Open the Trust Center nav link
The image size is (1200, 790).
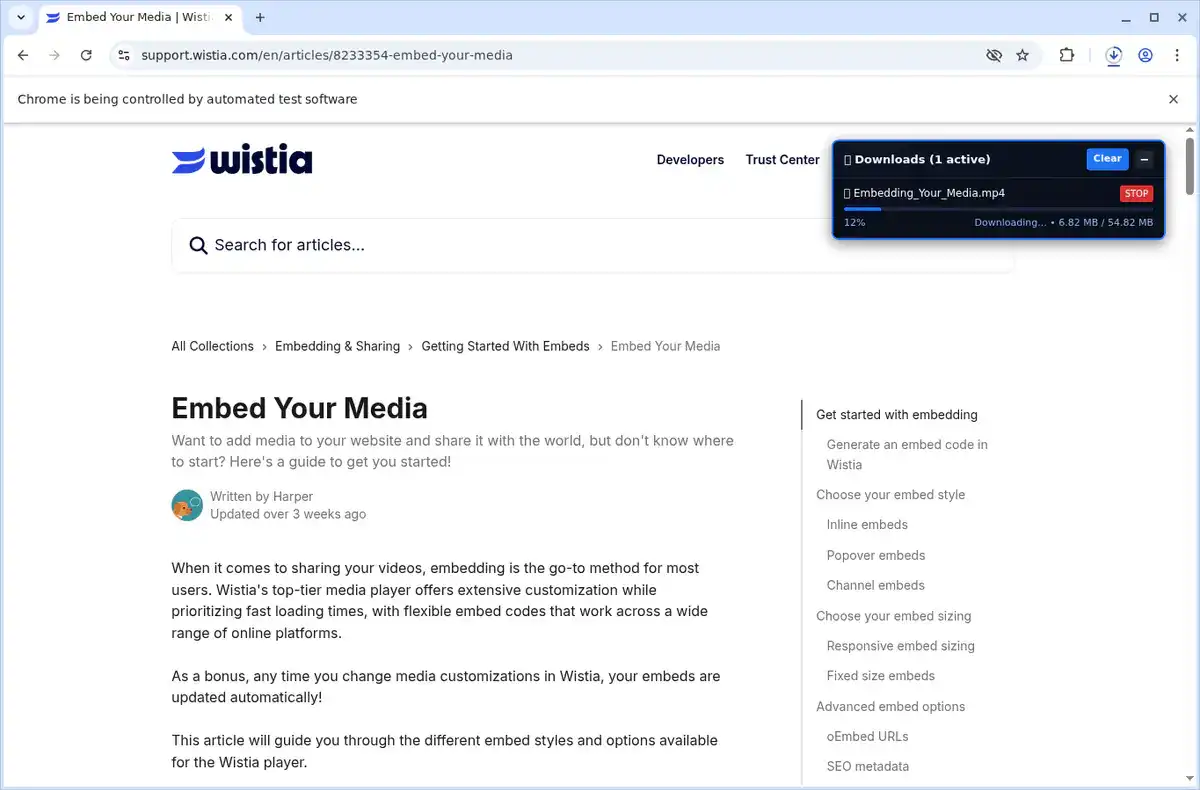click(x=782, y=160)
